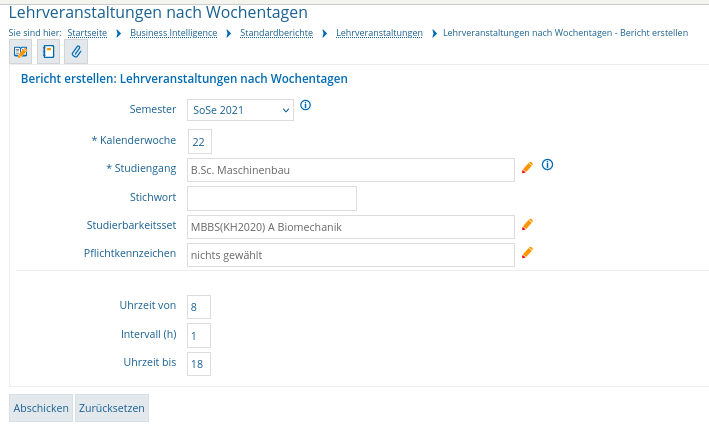Viewport: 709px width, 428px height.
Task: Click the notebook icon in toolbar
Action: coord(48,52)
